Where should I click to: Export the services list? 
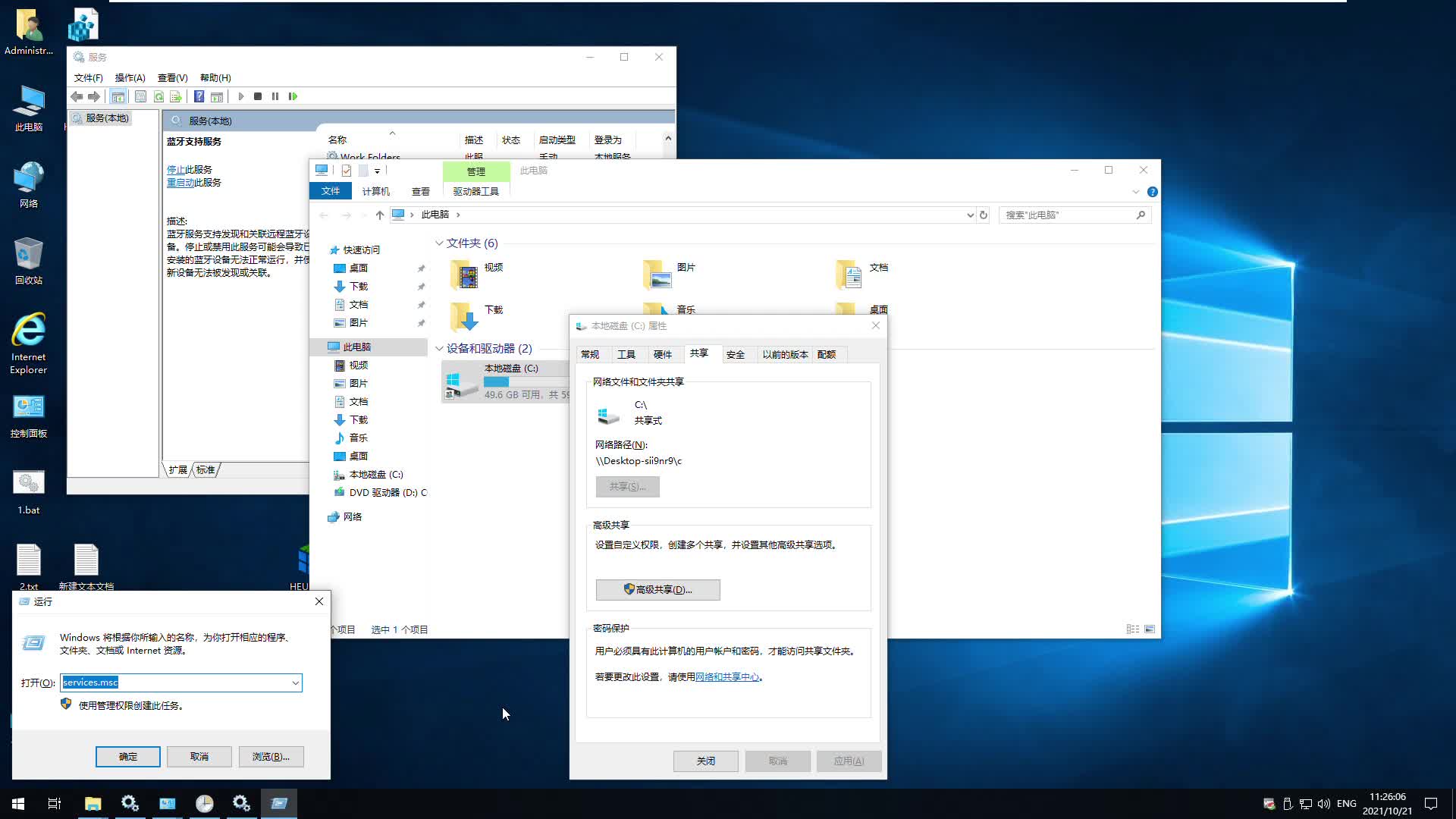point(176,96)
